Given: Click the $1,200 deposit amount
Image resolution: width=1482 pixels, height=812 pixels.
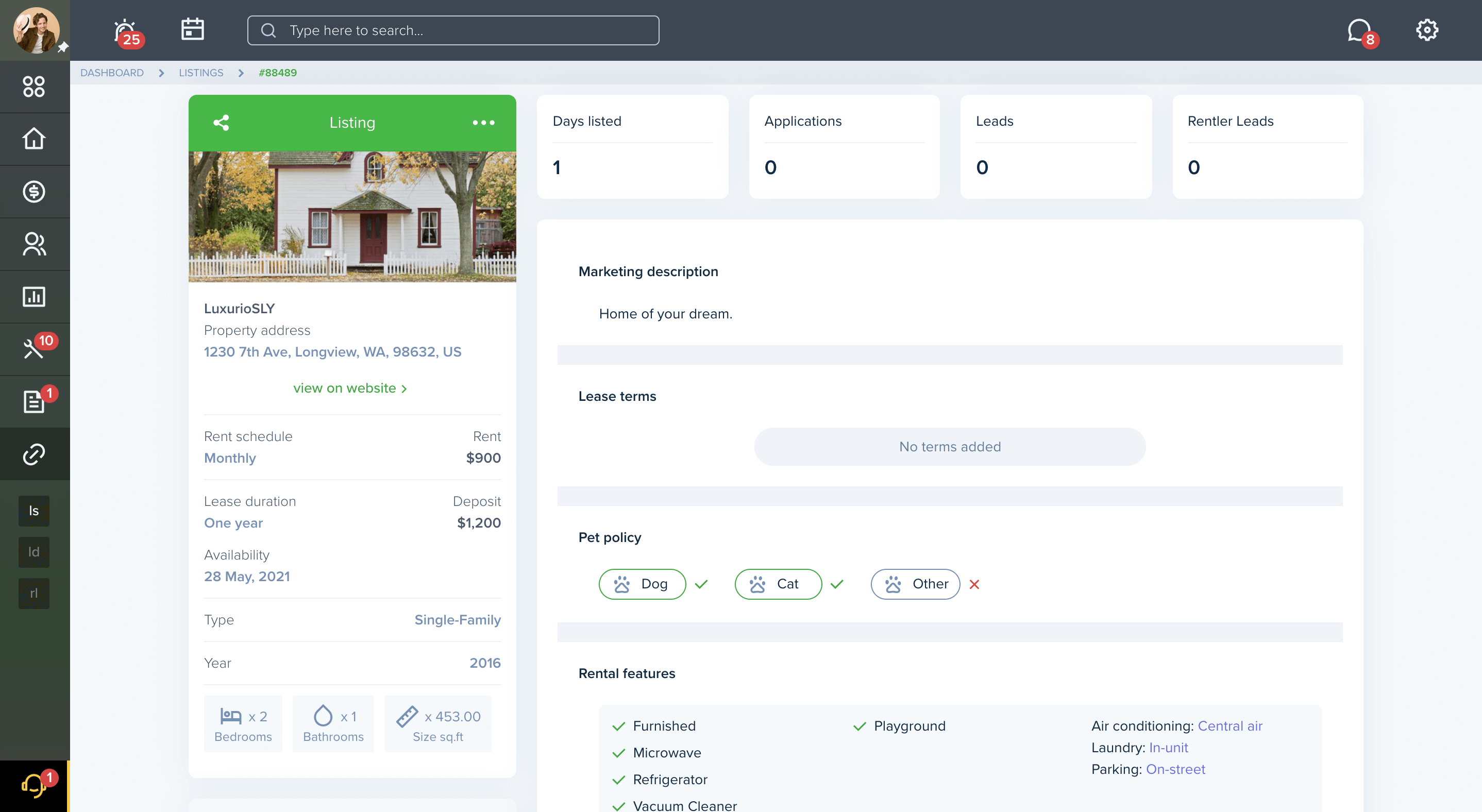Looking at the screenshot, I should 479,523.
